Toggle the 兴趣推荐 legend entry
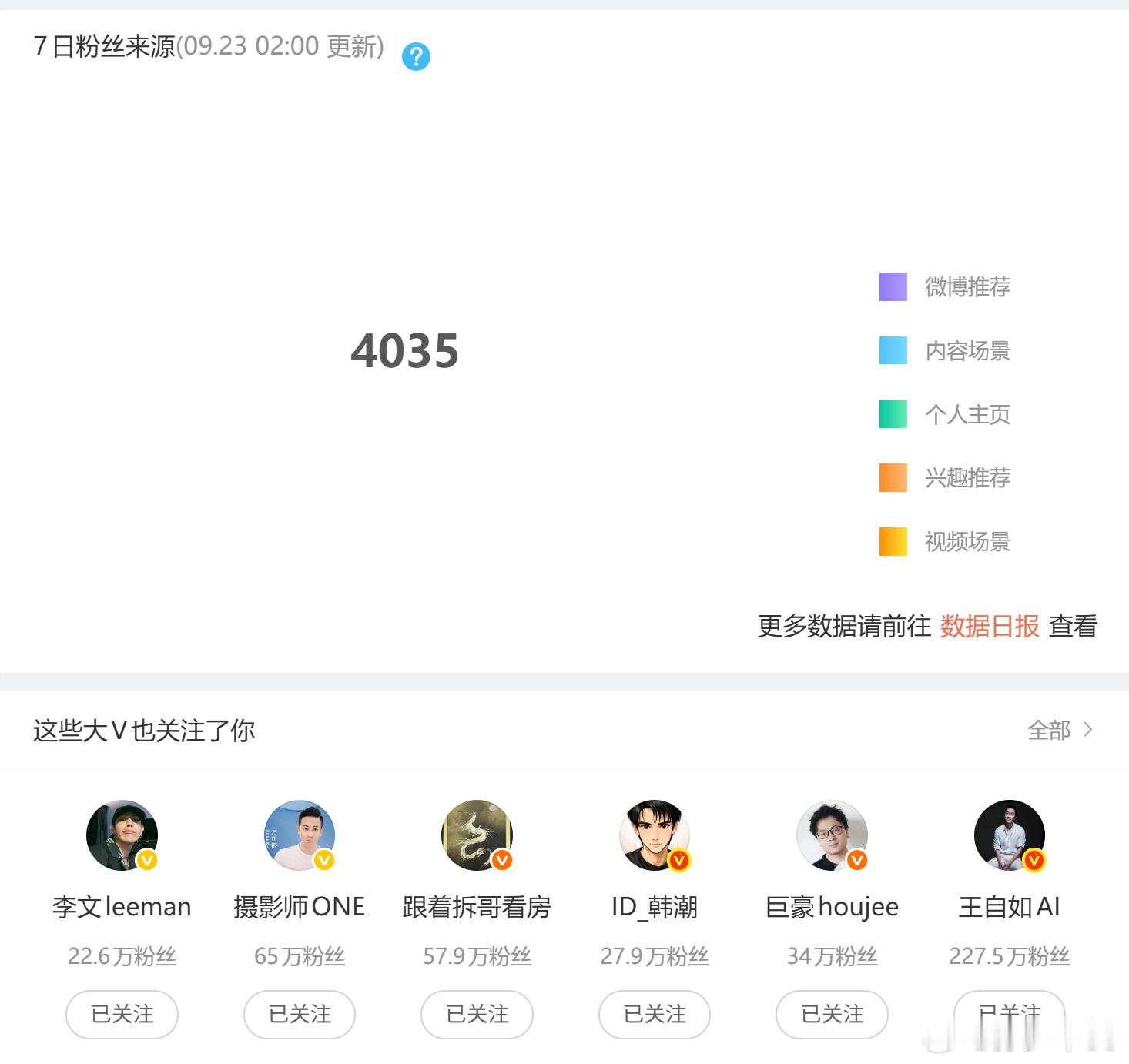The height and width of the screenshot is (1064, 1129). tap(945, 477)
